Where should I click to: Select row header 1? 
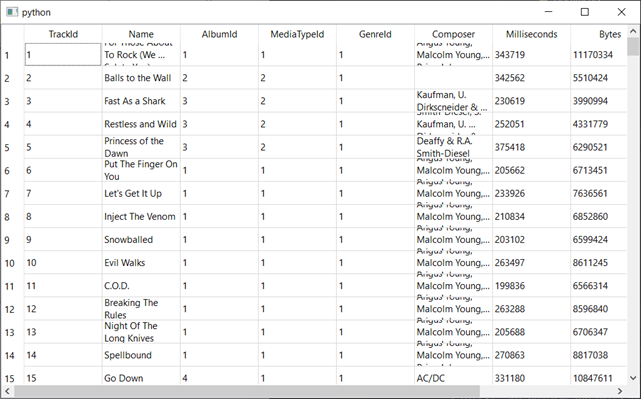point(13,55)
